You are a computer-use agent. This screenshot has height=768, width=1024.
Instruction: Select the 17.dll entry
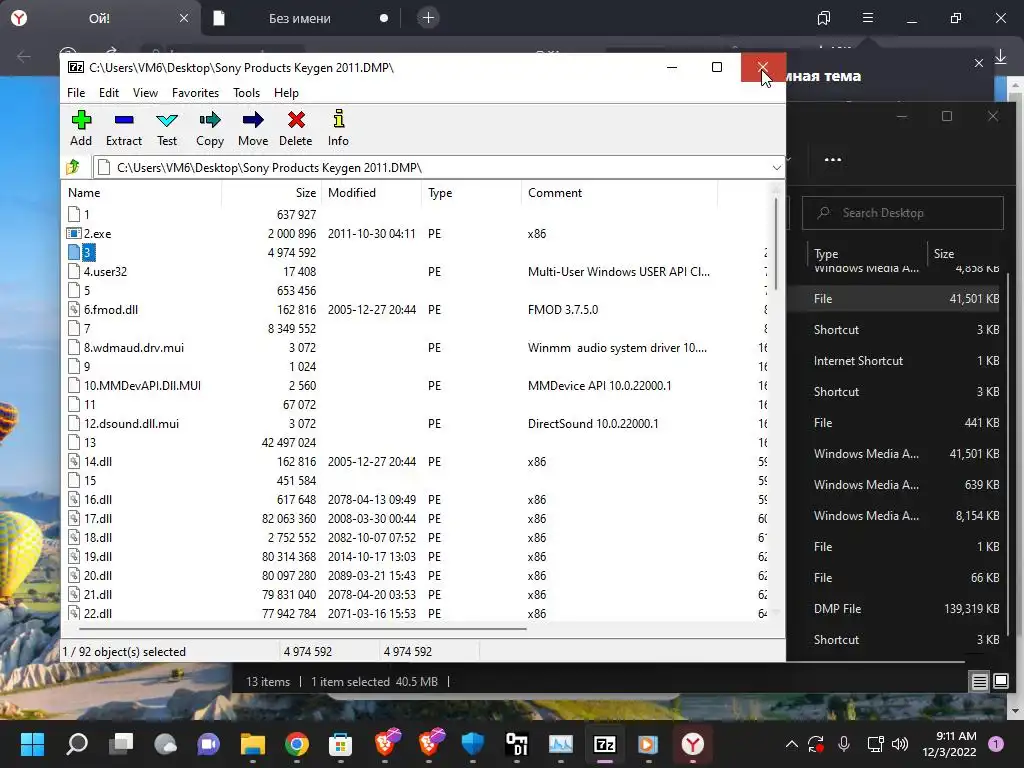click(x=97, y=519)
